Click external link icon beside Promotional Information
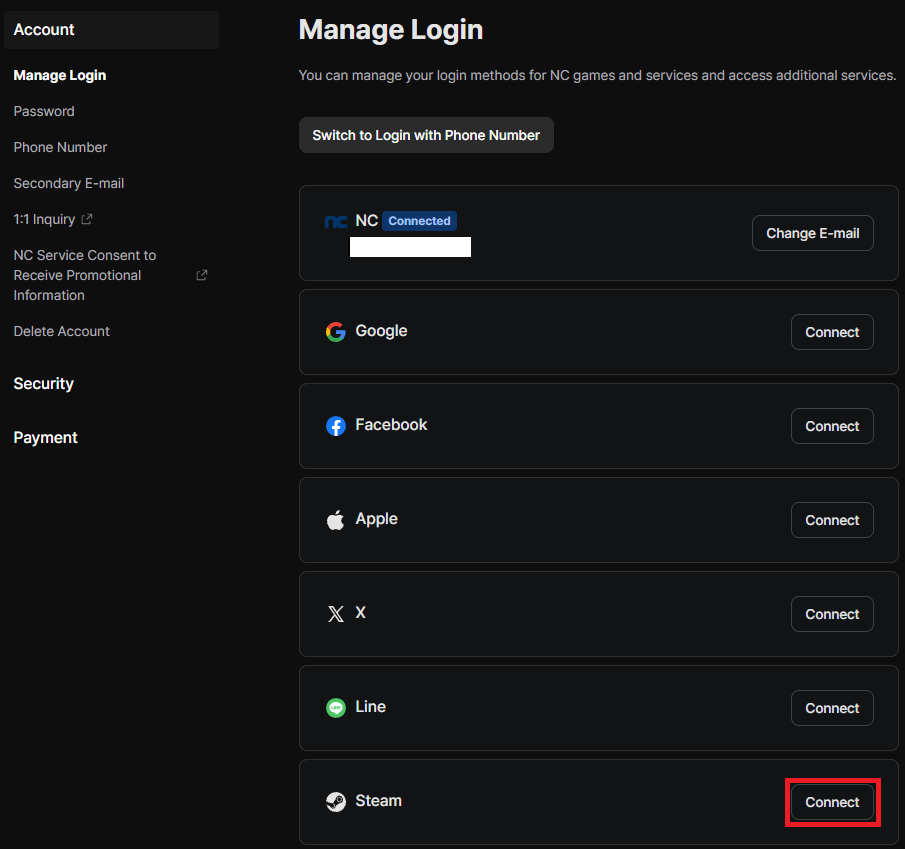This screenshot has width=905, height=849. 201,275
